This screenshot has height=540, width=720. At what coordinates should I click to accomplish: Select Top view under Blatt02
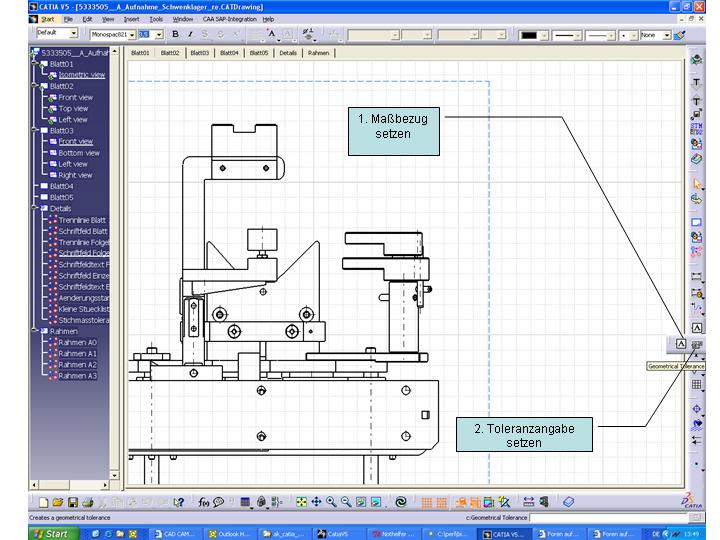click(x=73, y=108)
